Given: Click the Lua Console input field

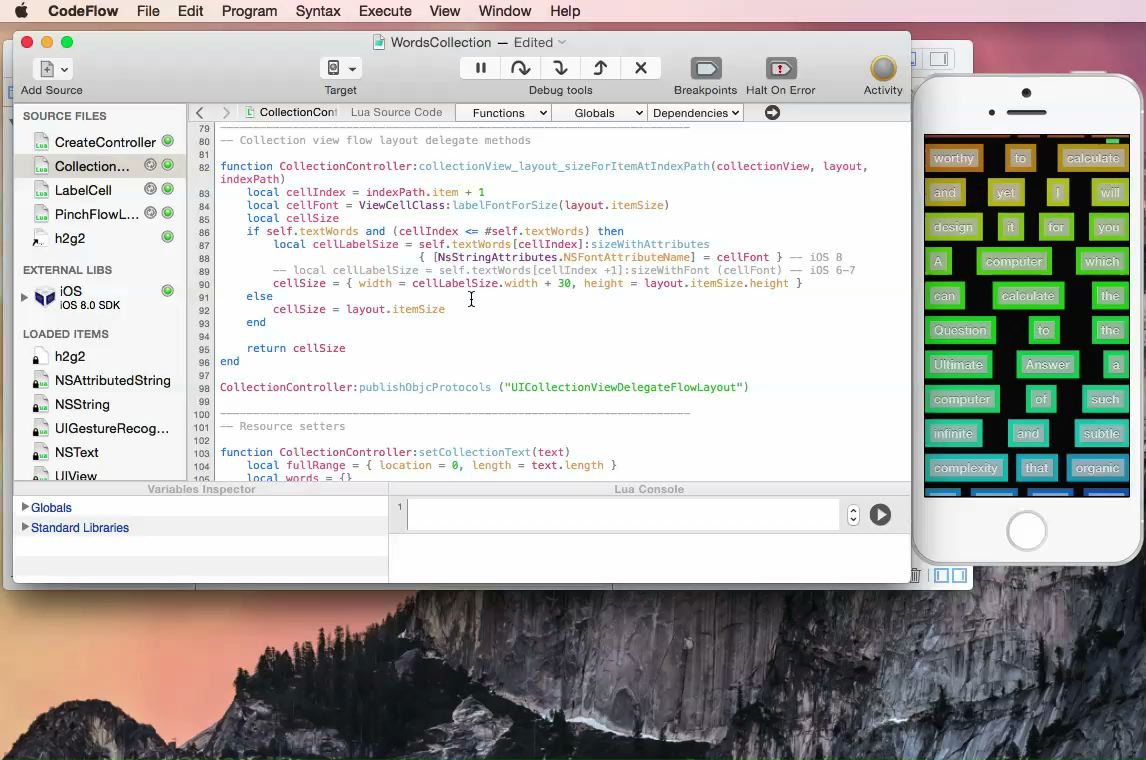Looking at the screenshot, I should tap(623, 515).
